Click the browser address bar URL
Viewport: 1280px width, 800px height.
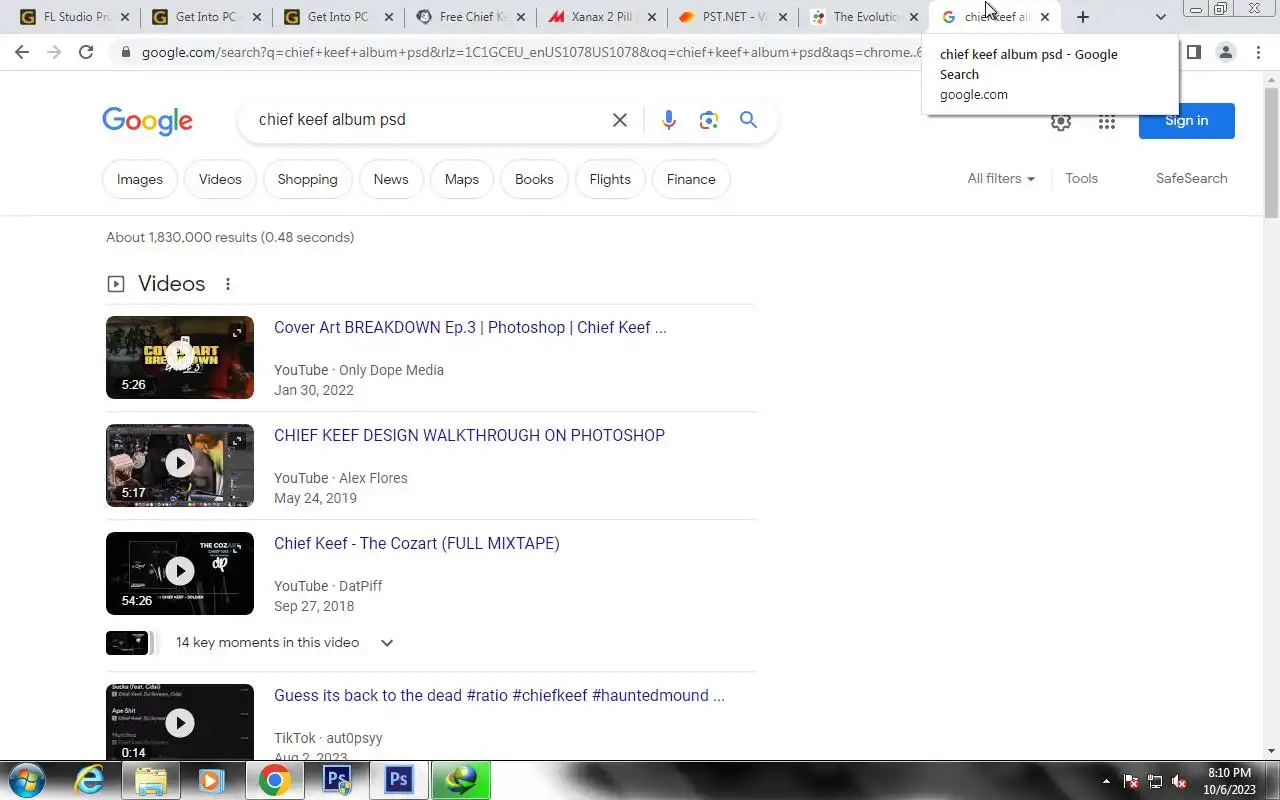click(x=530, y=52)
